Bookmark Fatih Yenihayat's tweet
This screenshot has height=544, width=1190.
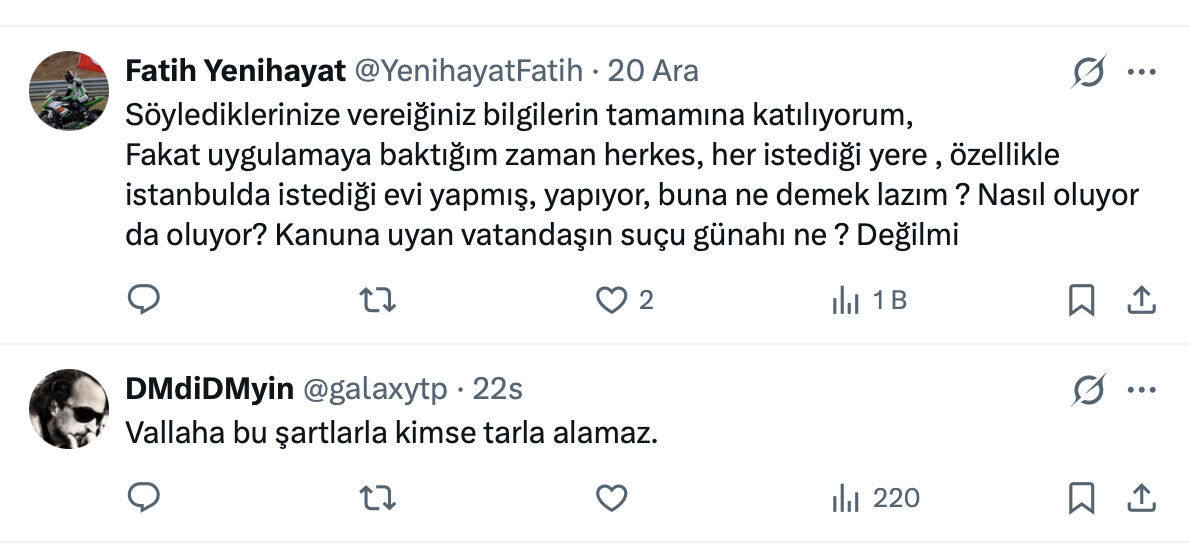coord(1081,299)
